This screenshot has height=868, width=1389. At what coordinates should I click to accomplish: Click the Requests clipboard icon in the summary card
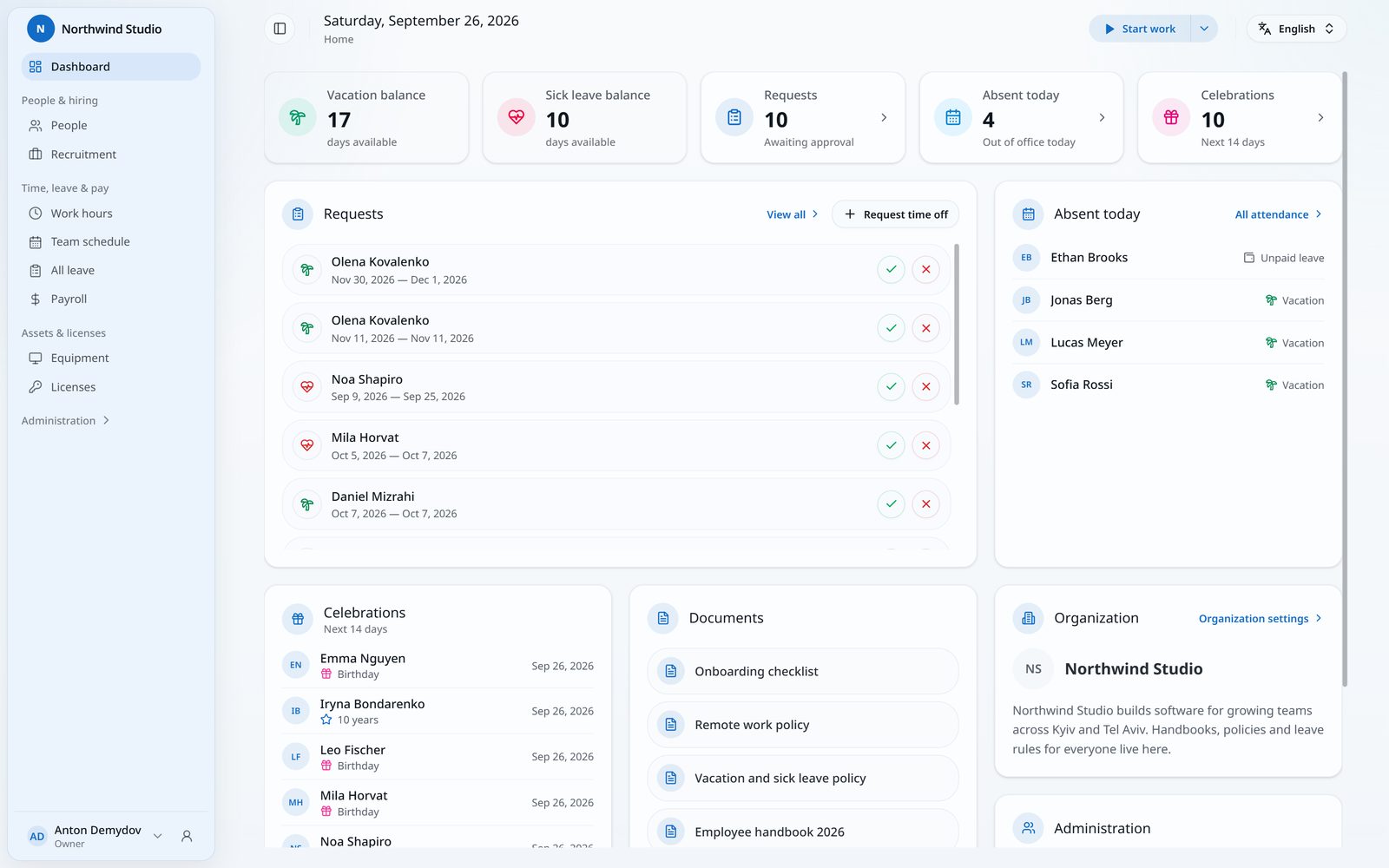734,117
